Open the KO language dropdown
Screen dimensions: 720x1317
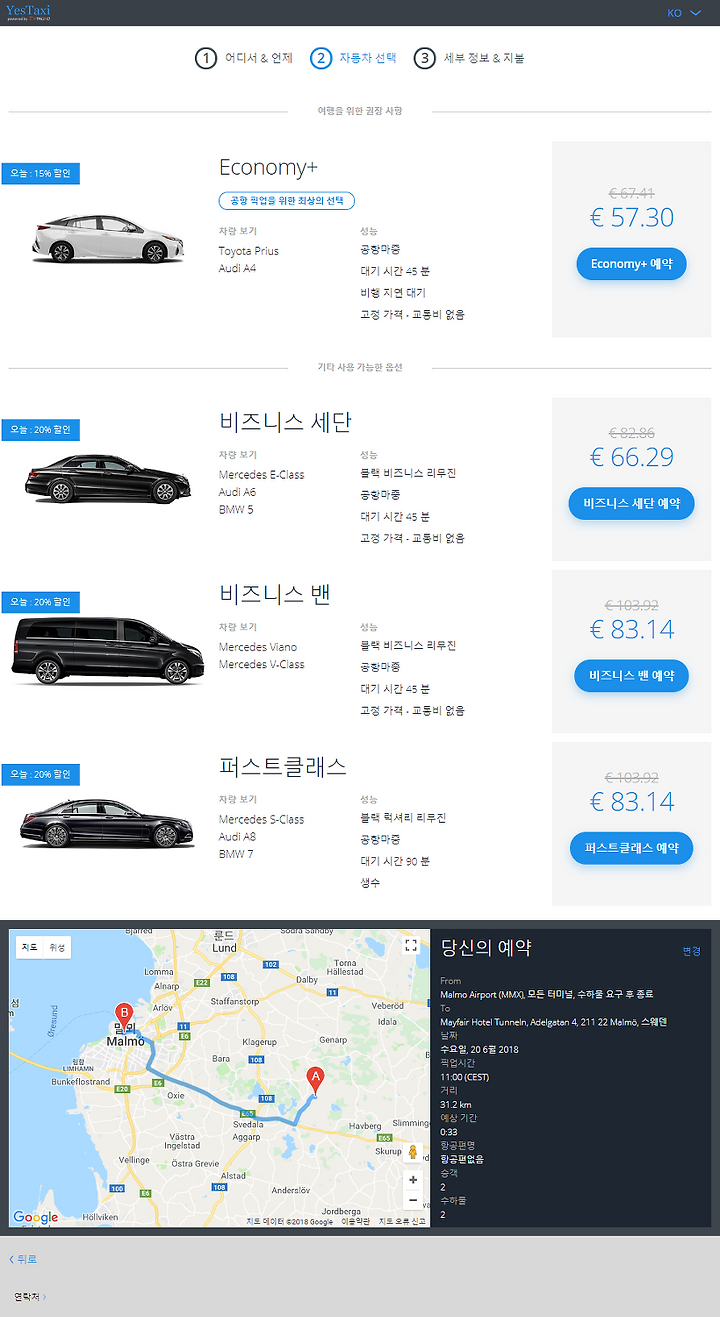684,13
